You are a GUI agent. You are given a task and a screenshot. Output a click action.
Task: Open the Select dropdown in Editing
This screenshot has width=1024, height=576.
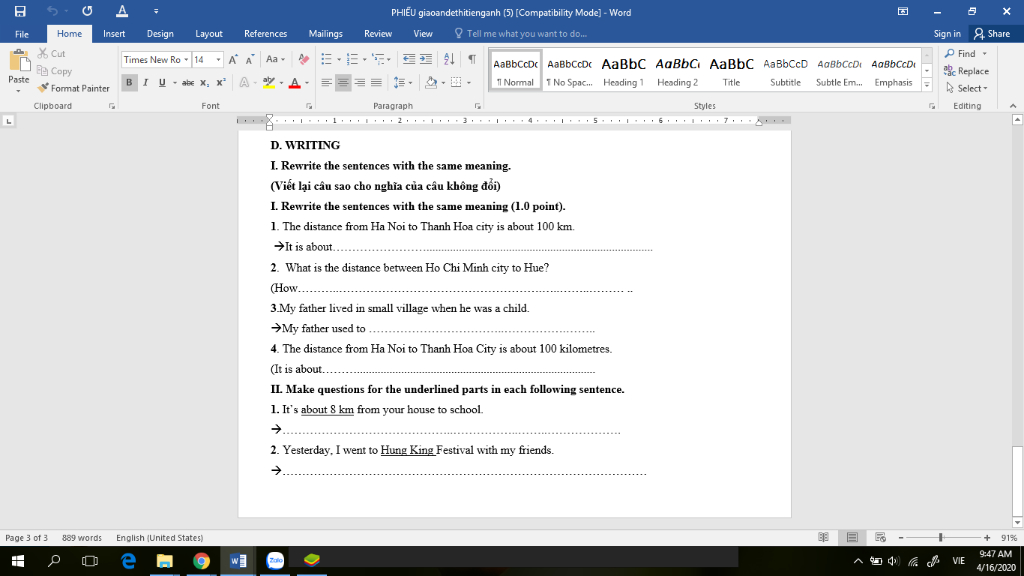967,88
